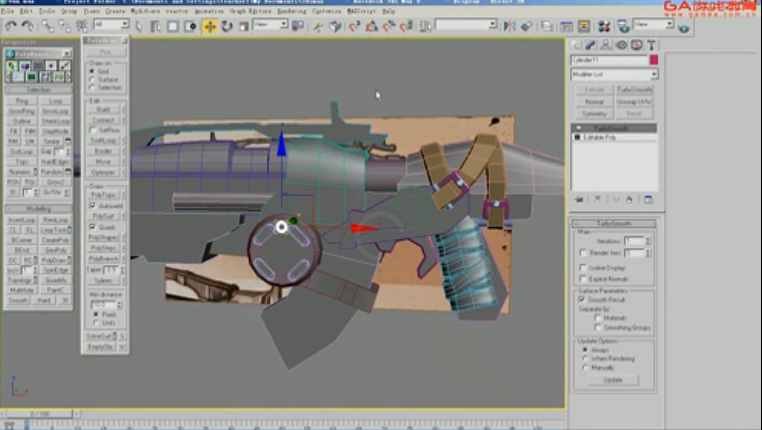Click the Update button in TurboSmooth
The height and width of the screenshot is (430, 762).
click(x=613, y=380)
